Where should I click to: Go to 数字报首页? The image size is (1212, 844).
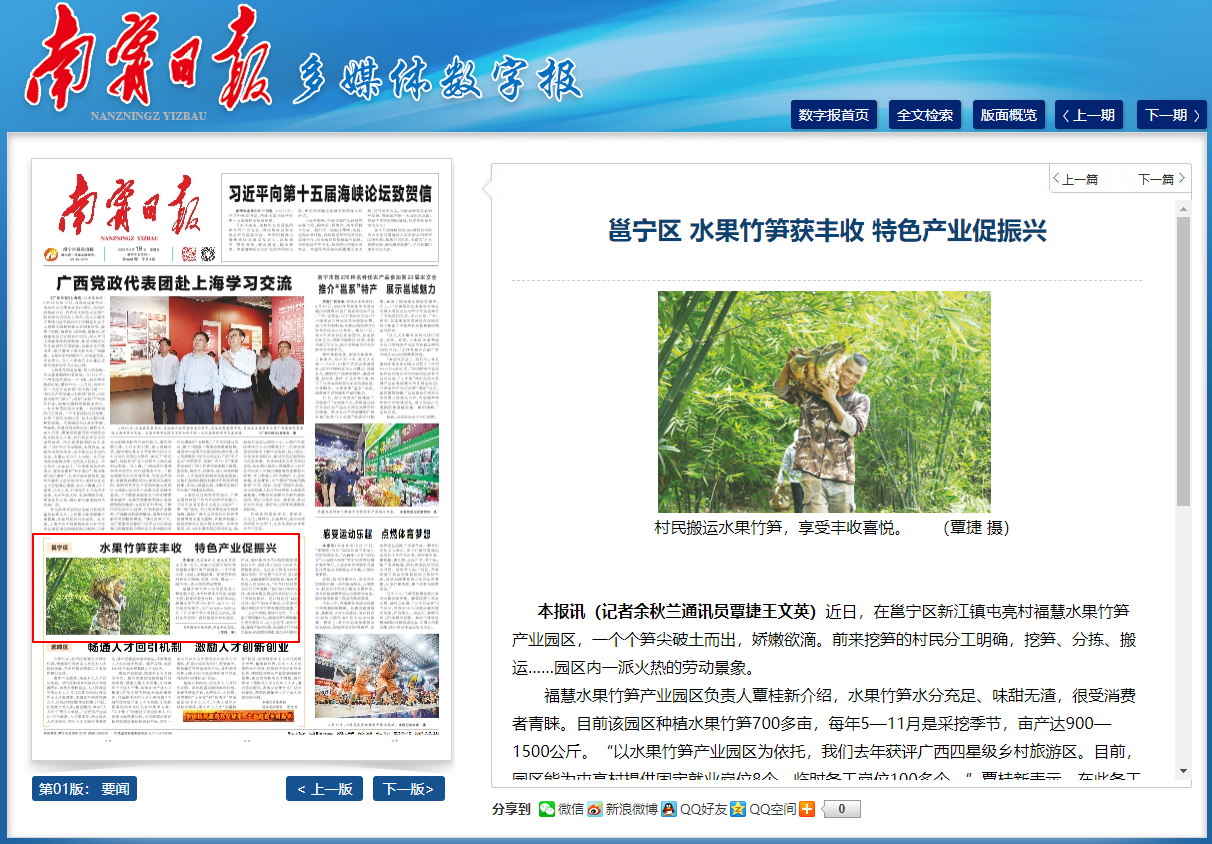834,115
